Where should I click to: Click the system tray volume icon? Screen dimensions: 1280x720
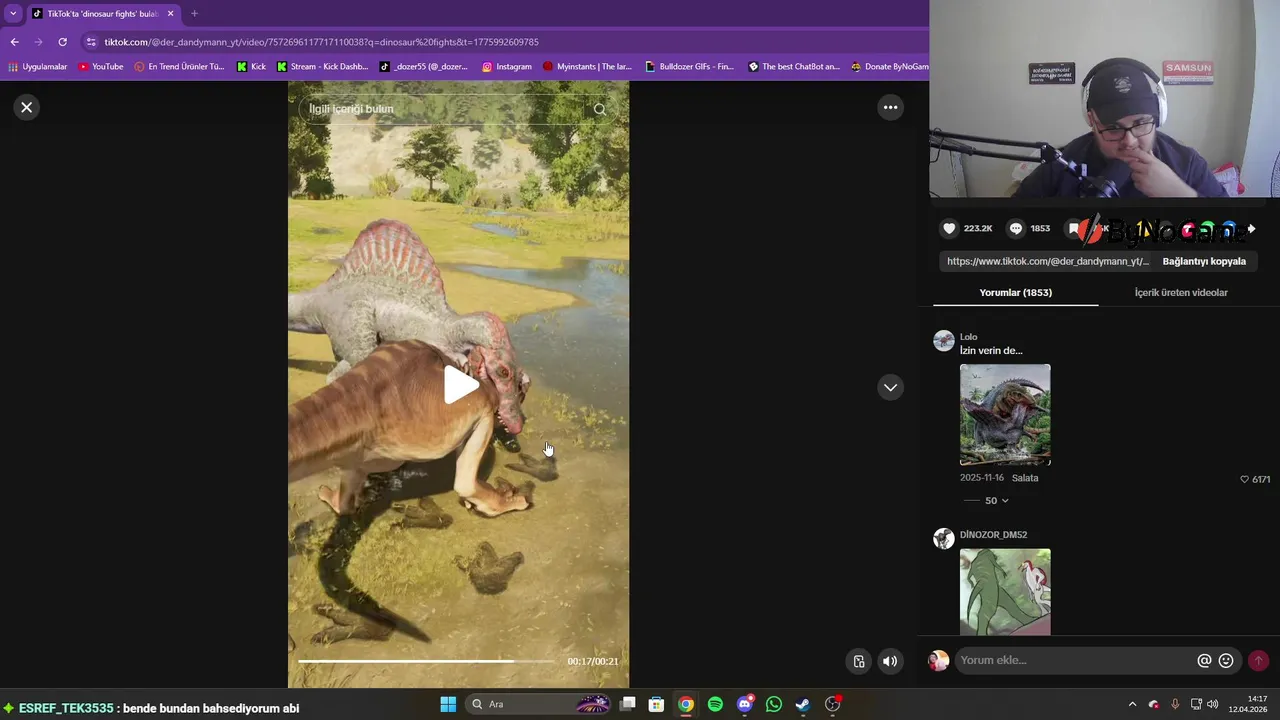point(1212,704)
